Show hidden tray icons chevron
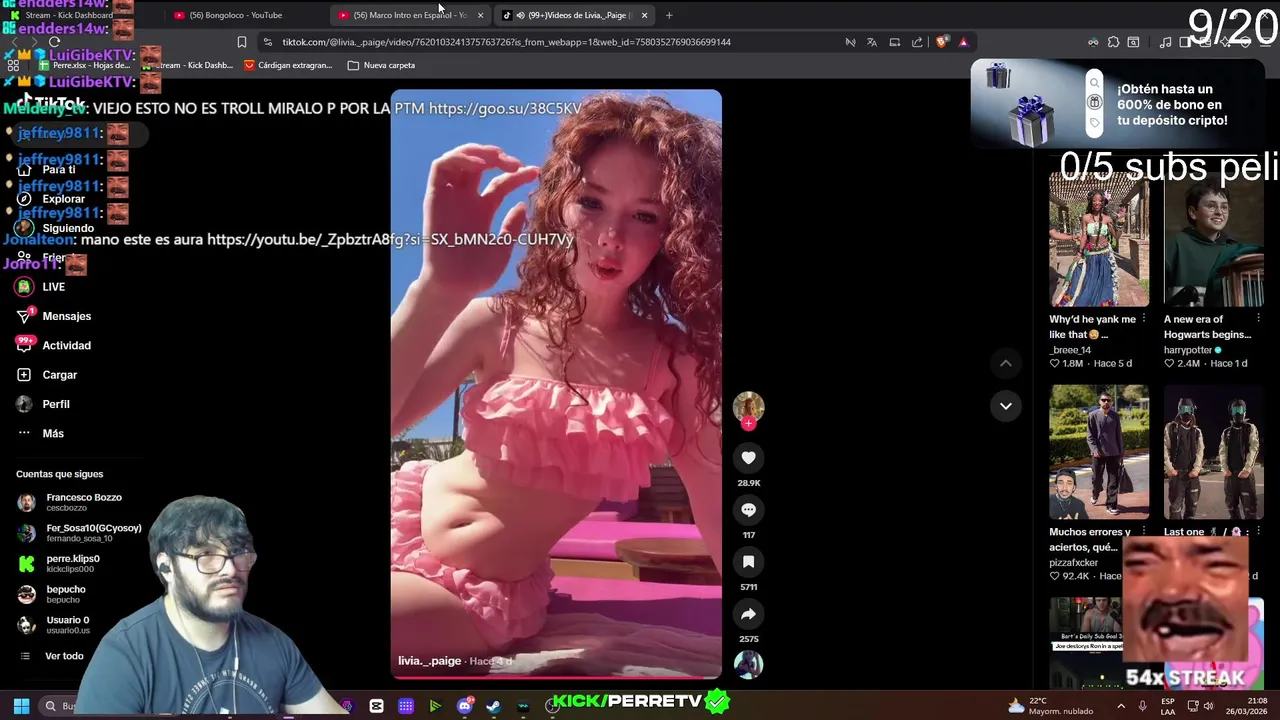Image resolution: width=1280 pixels, height=720 pixels. tap(1121, 706)
